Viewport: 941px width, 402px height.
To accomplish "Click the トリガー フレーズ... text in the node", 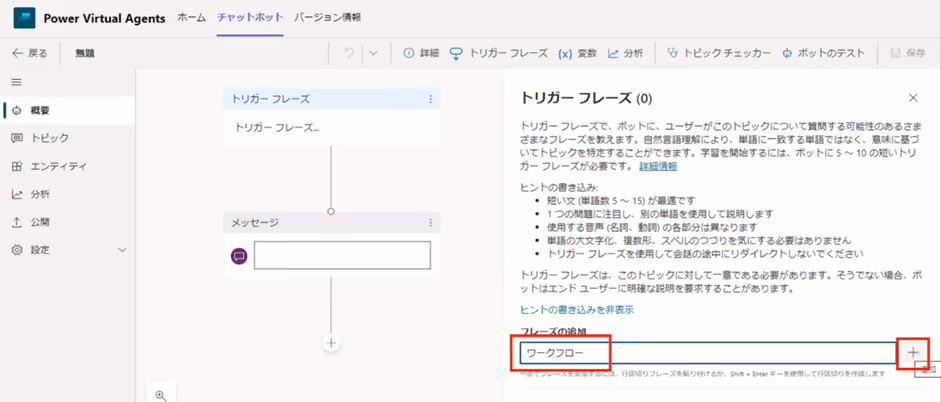I will tap(277, 127).
